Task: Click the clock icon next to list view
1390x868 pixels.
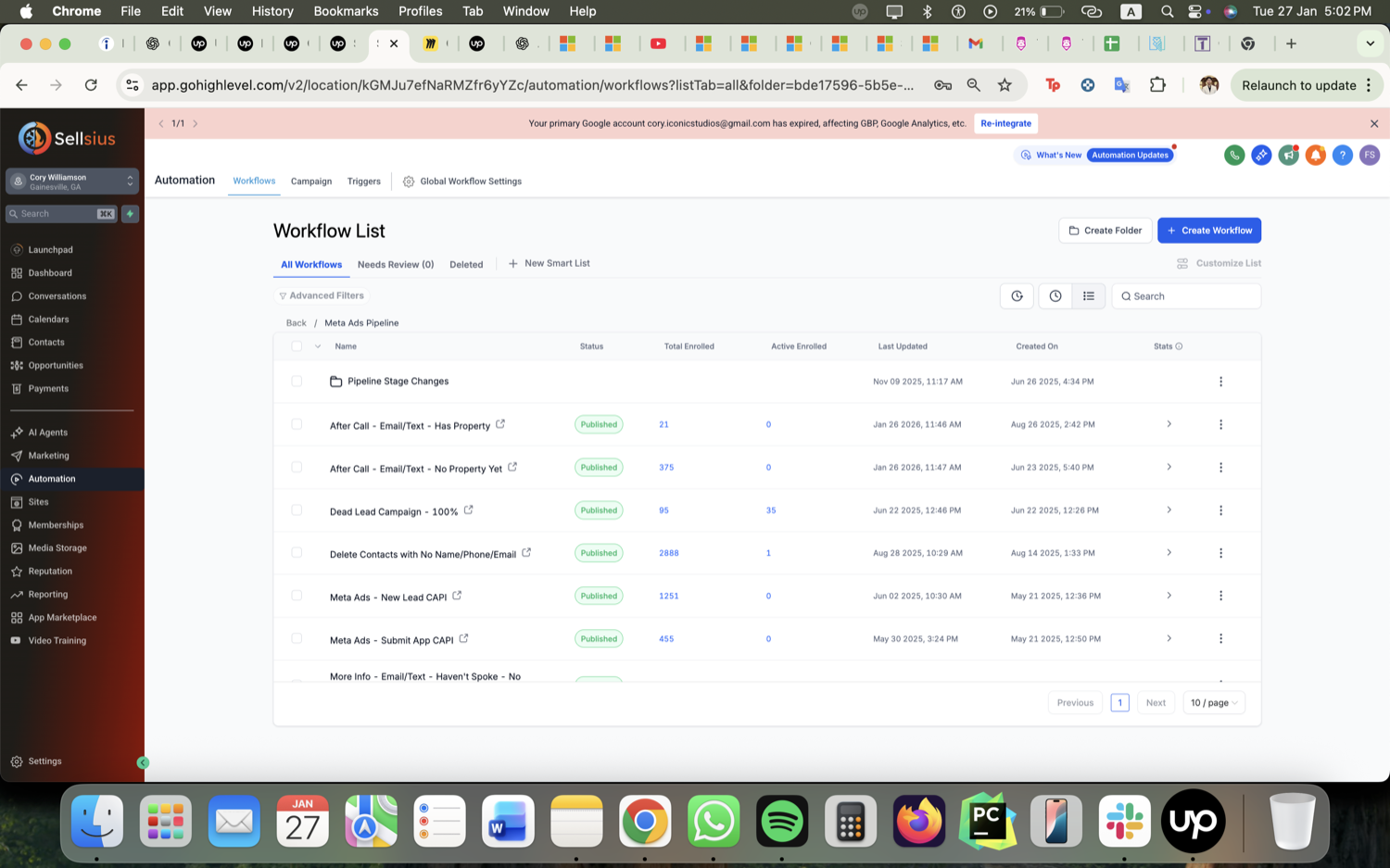Action: click(1055, 296)
